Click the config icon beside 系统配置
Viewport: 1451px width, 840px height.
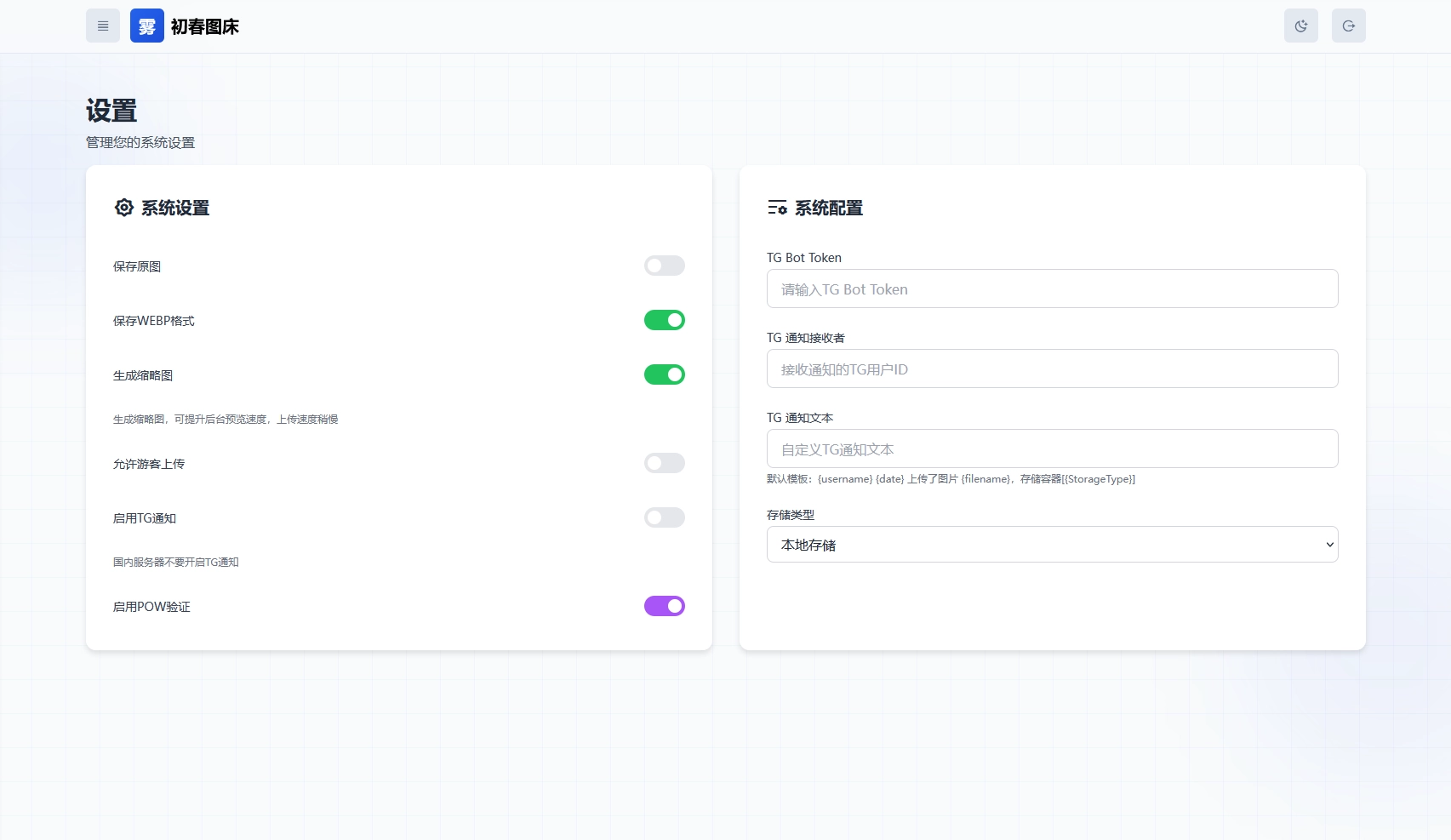coord(777,208)
